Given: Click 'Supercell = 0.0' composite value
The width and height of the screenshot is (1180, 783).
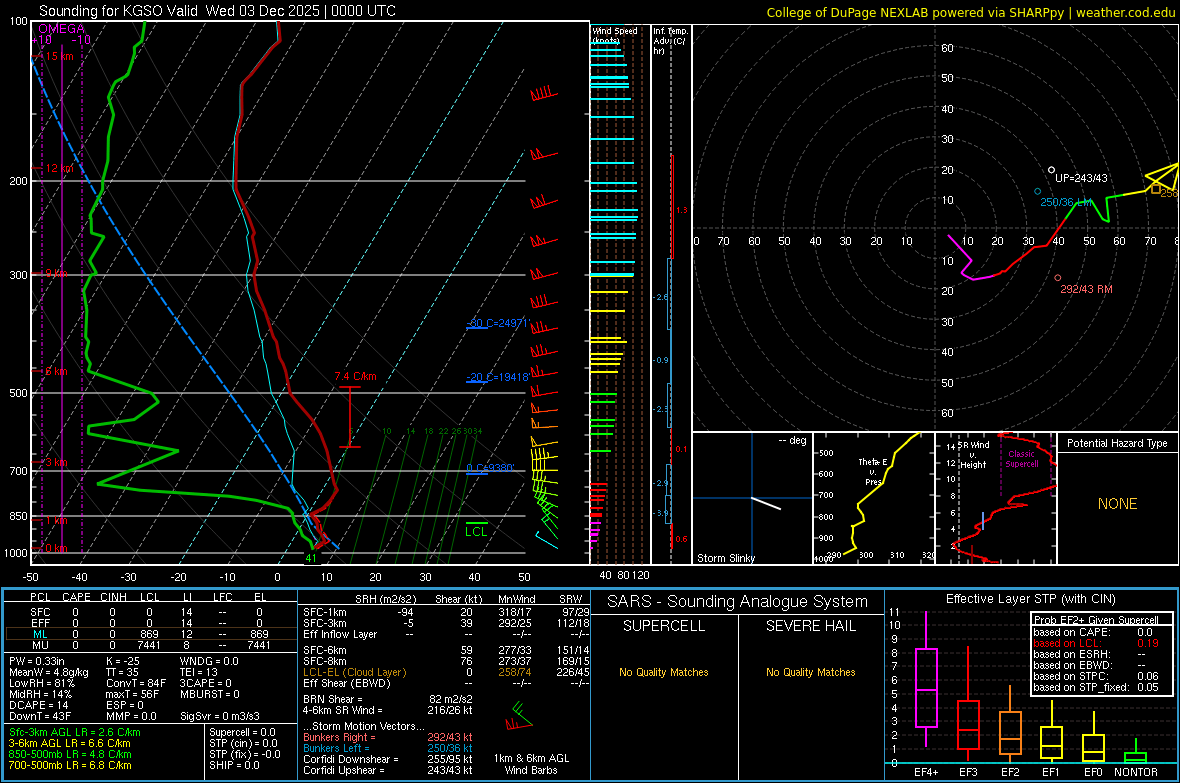Looking at the screenshot, I should coord(242,732).
